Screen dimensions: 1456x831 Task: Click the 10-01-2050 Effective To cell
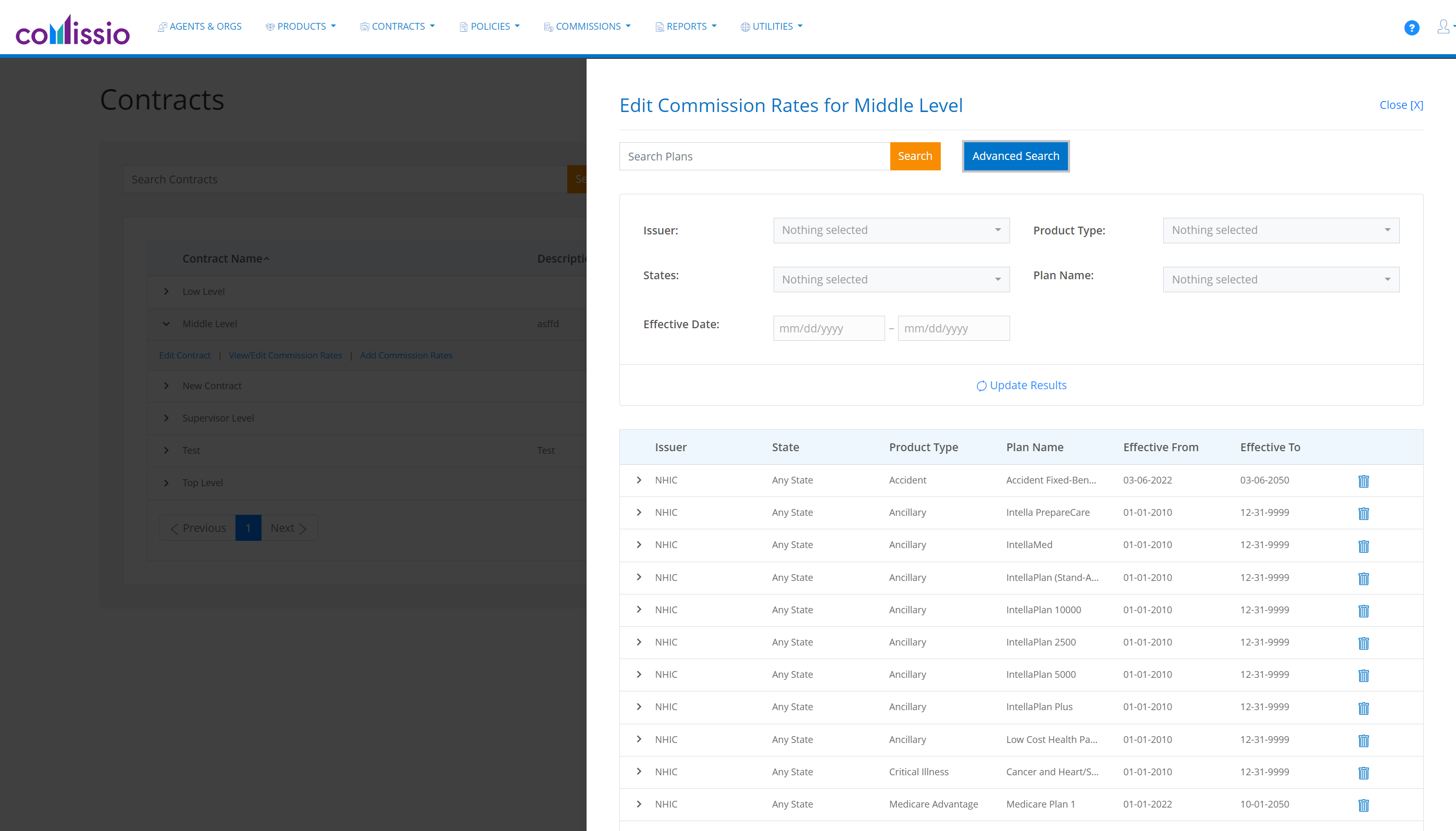coord(1264,803)
